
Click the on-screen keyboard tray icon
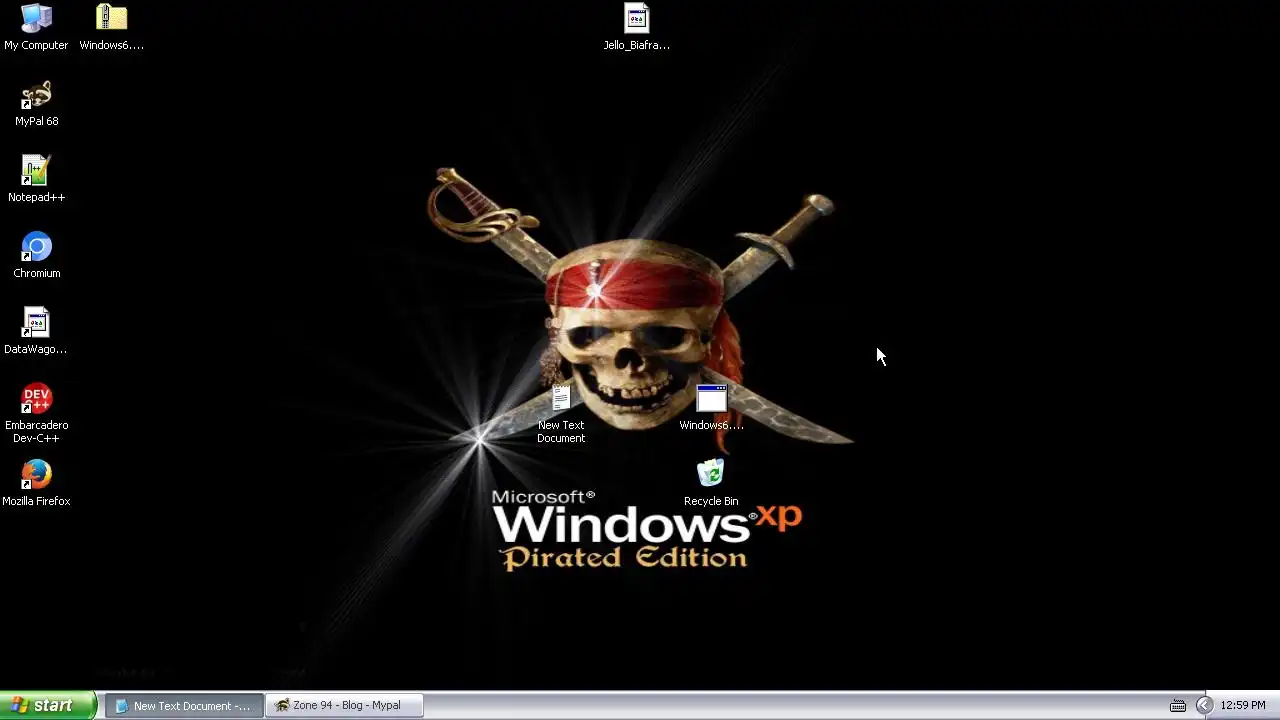click(1178, 705)
